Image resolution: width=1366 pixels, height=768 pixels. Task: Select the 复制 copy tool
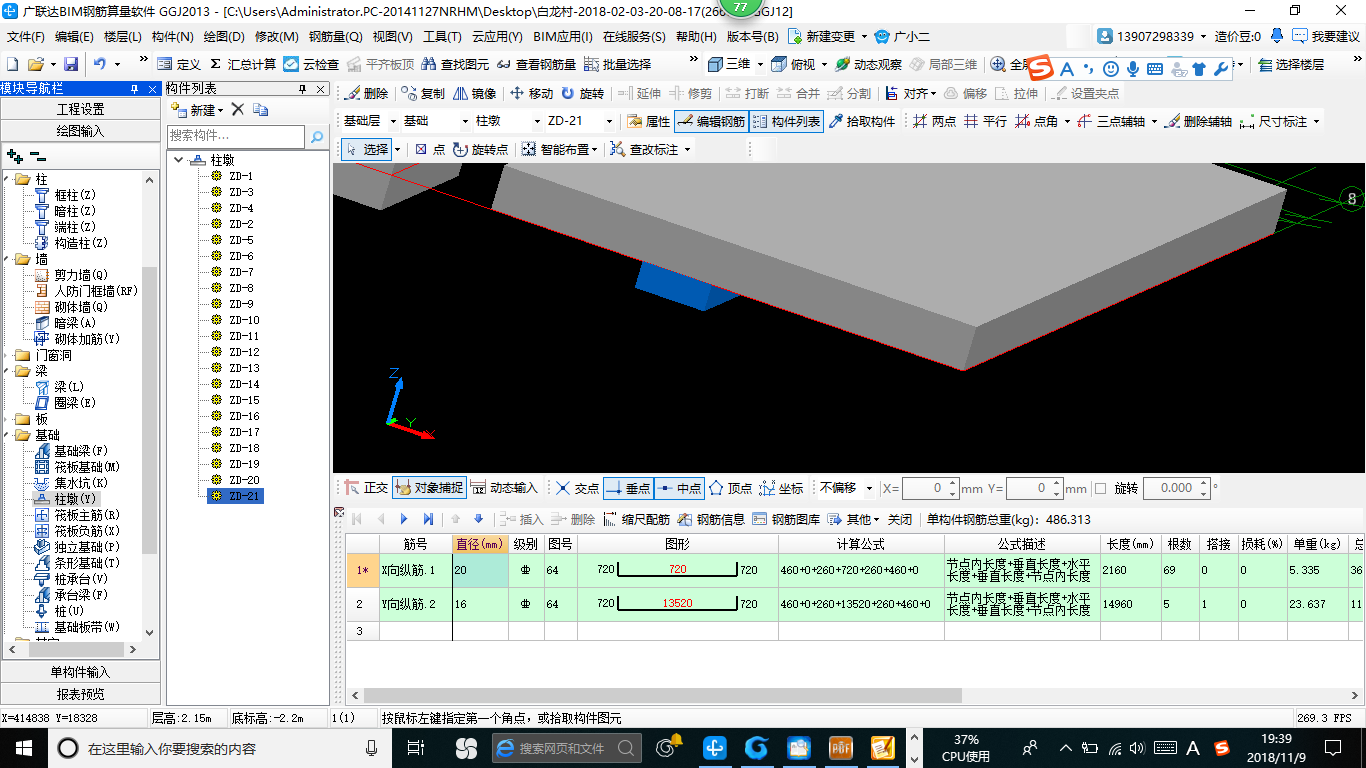[423, 93]
